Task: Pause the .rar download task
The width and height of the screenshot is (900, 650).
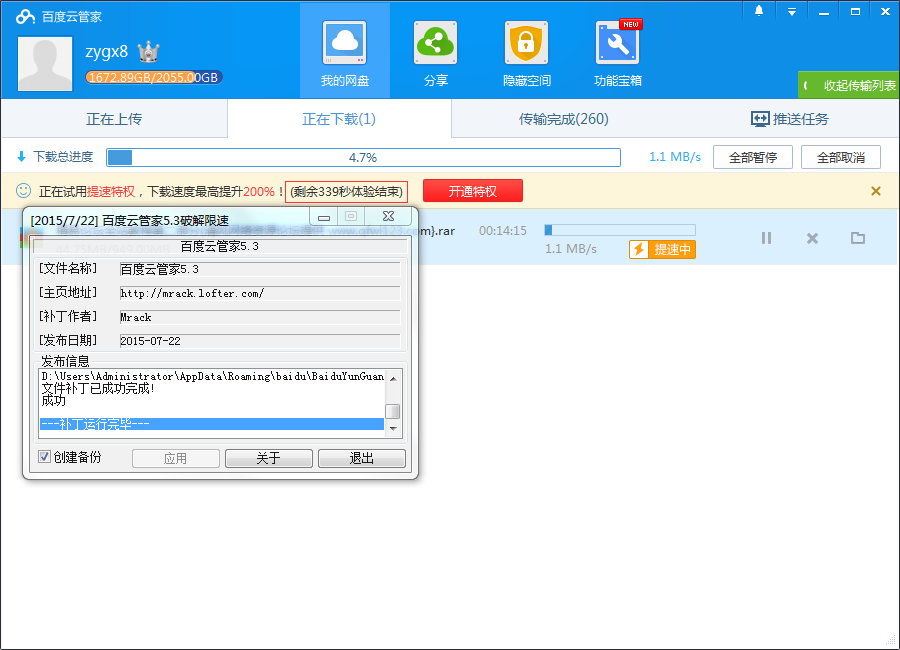Action: (766, 238)
